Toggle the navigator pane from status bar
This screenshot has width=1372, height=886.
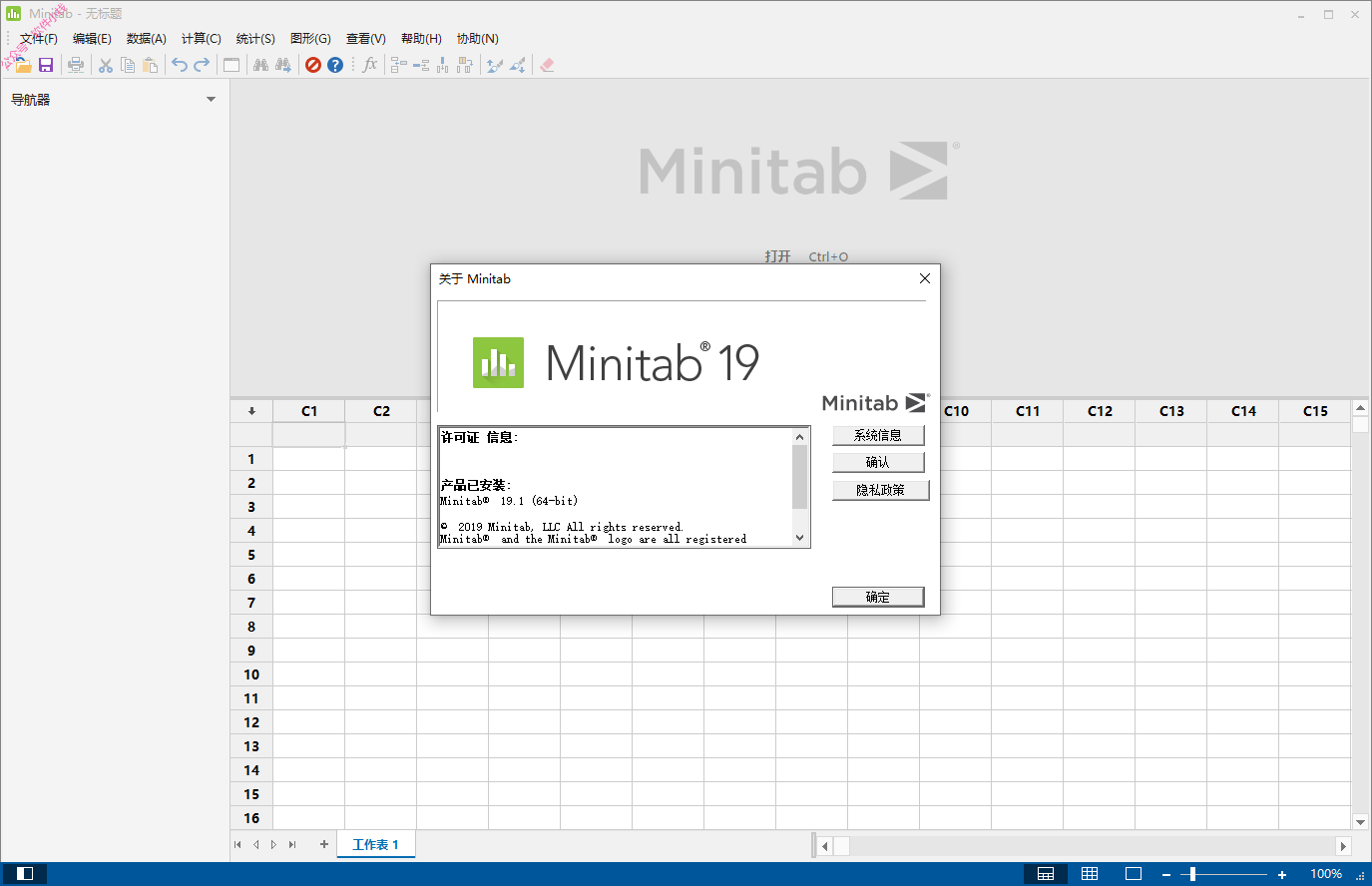[x=25, y=874]
